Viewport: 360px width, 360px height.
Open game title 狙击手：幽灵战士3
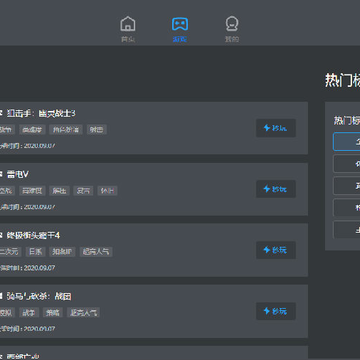41,114
